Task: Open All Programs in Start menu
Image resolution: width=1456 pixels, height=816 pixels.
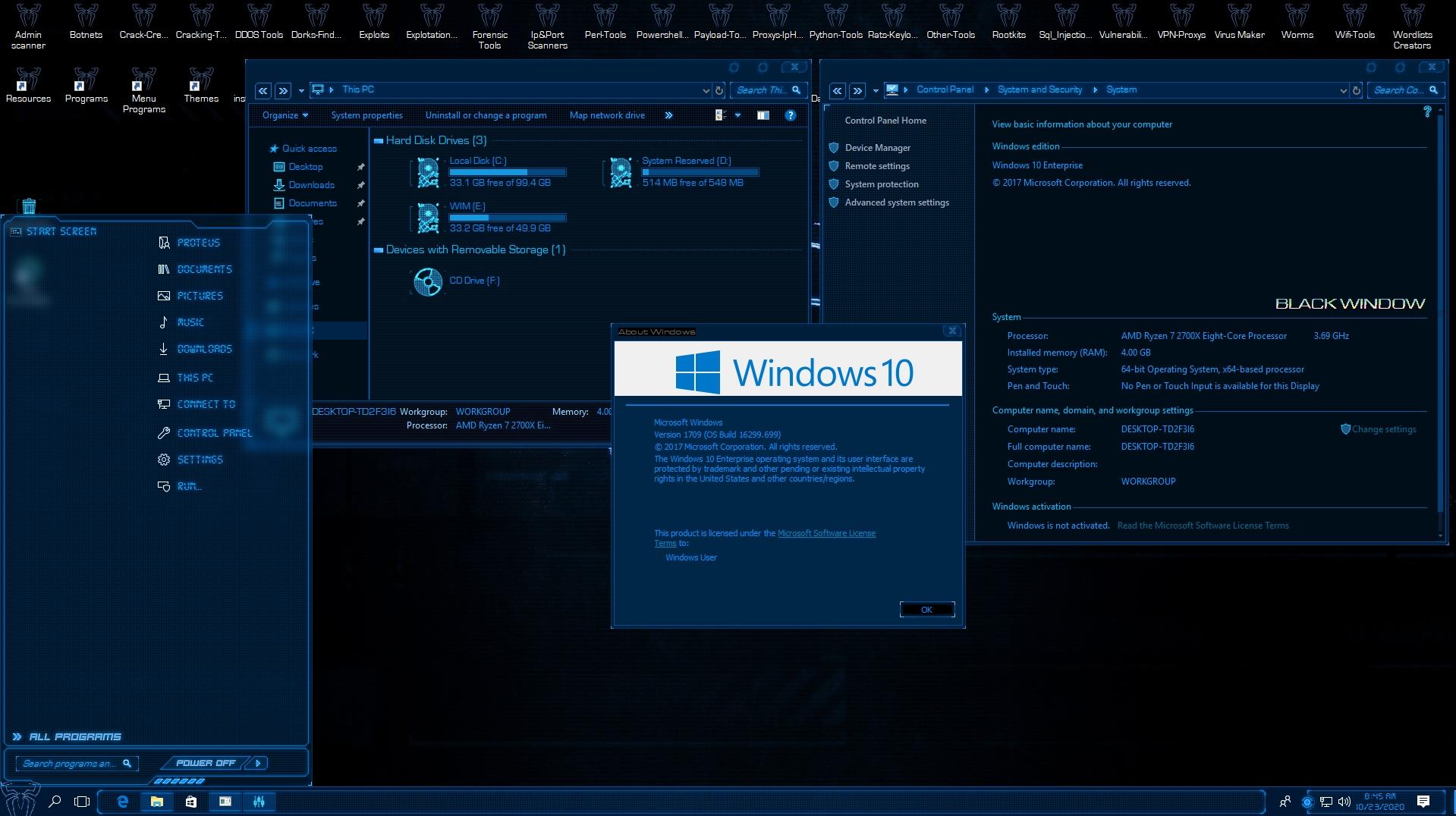Action: 74,736
